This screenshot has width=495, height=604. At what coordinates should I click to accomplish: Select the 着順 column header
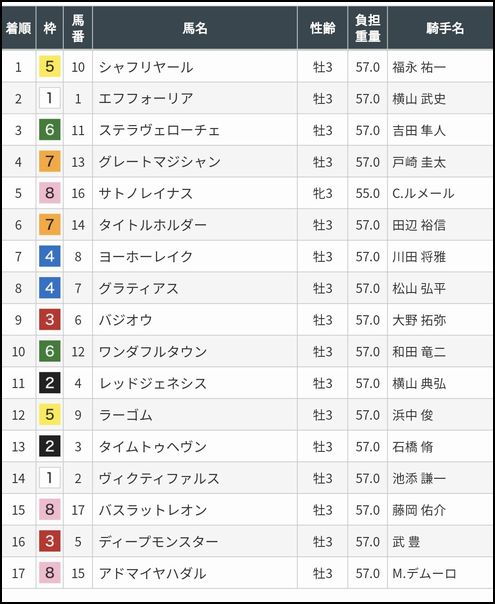(x=18, y=28)
